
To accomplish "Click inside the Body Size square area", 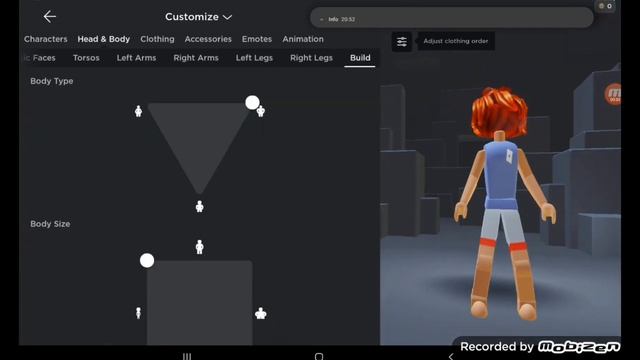I will [200, 303].
